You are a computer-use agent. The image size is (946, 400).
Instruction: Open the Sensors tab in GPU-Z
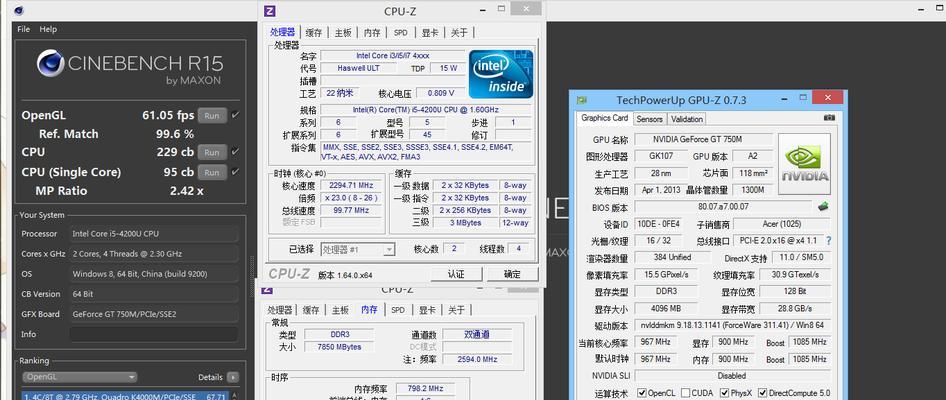pyautogui.click(x=650, y=119)
